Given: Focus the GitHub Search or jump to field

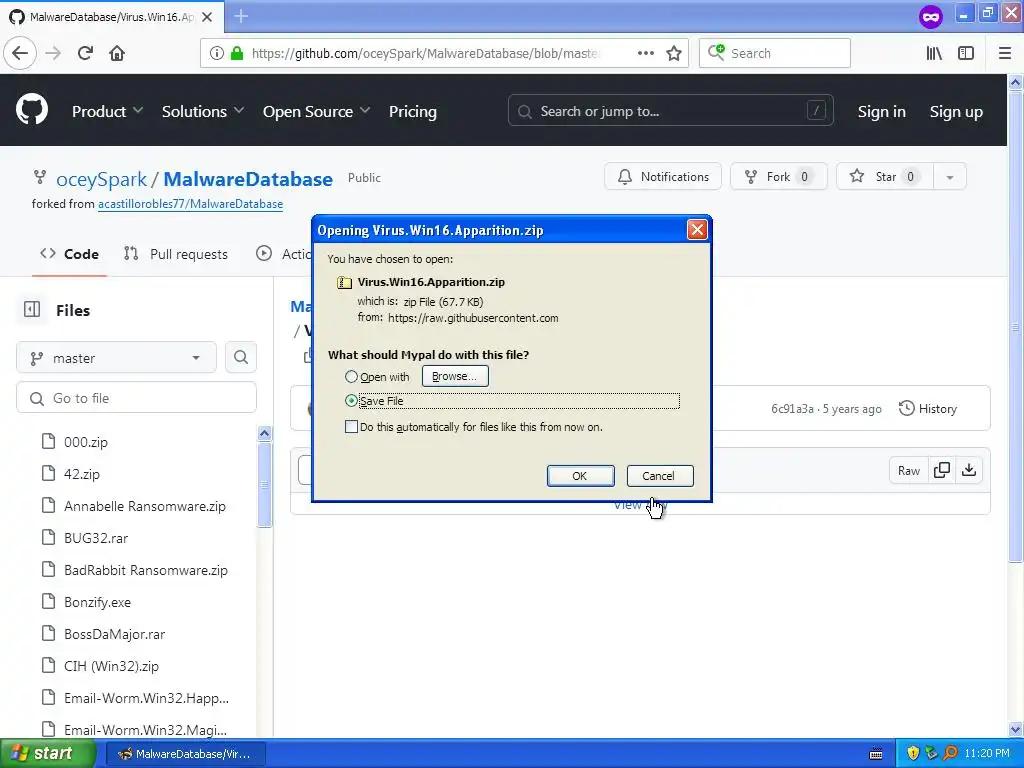Looking at the screenshot, I should [671, 111].
